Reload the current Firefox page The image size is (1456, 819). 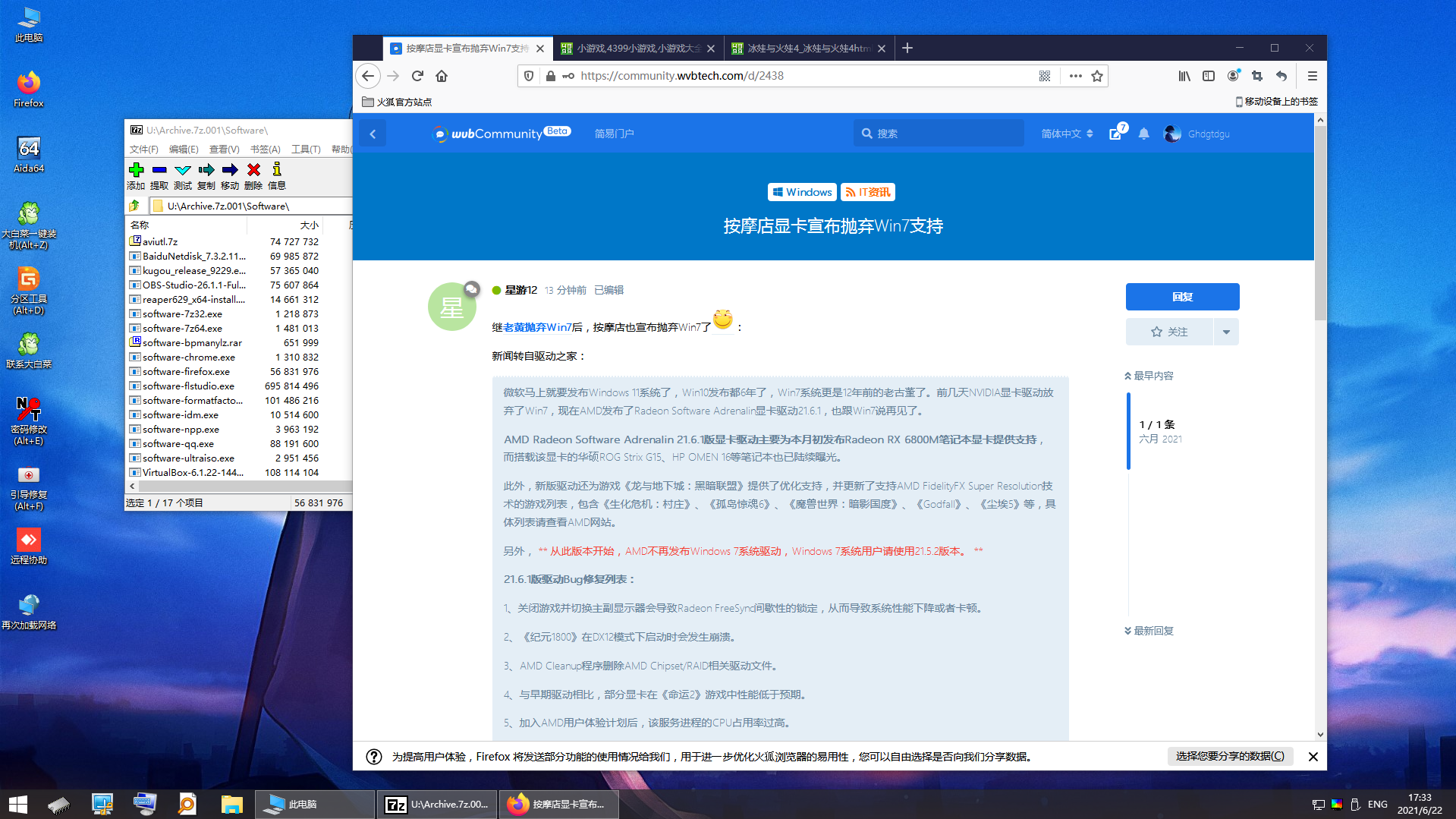(x=417, y=76)
